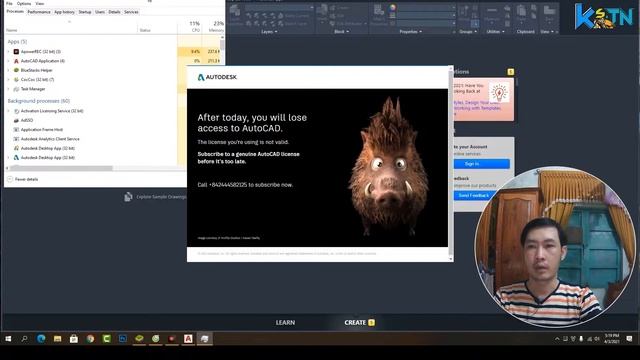Screen dimensions: 640x360
Task: Click Fewer details in Task Manager
Action: [x=23, y=179]
